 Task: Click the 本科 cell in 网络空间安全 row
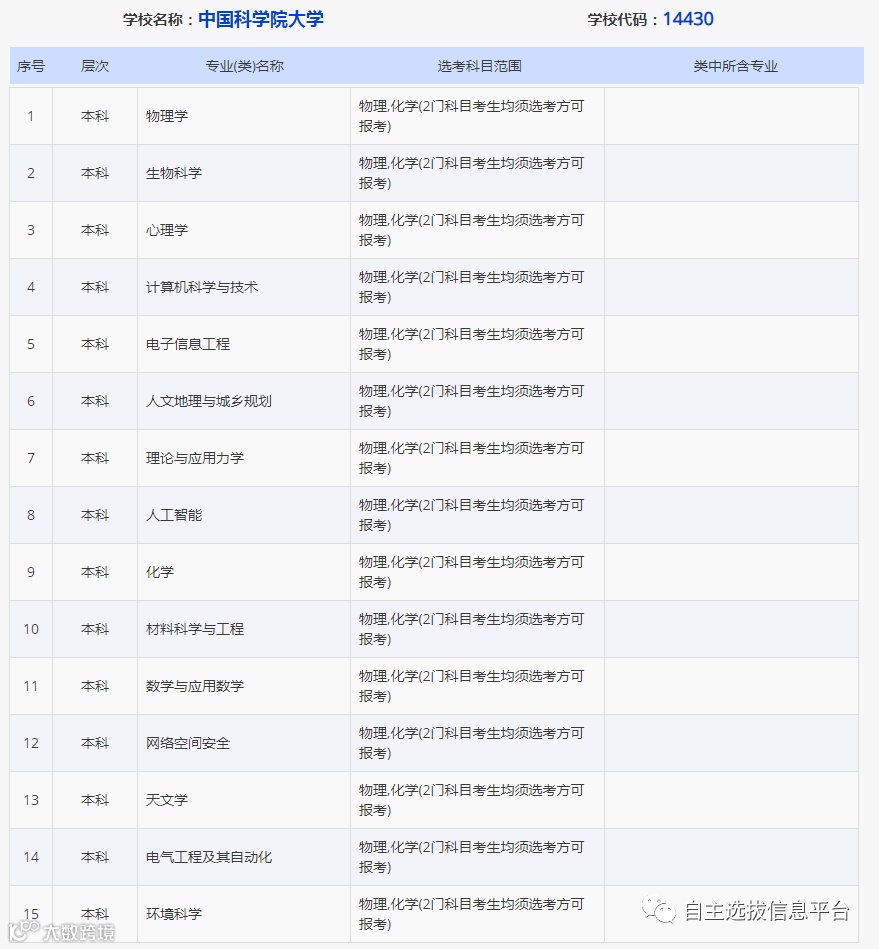coord(95,743)
